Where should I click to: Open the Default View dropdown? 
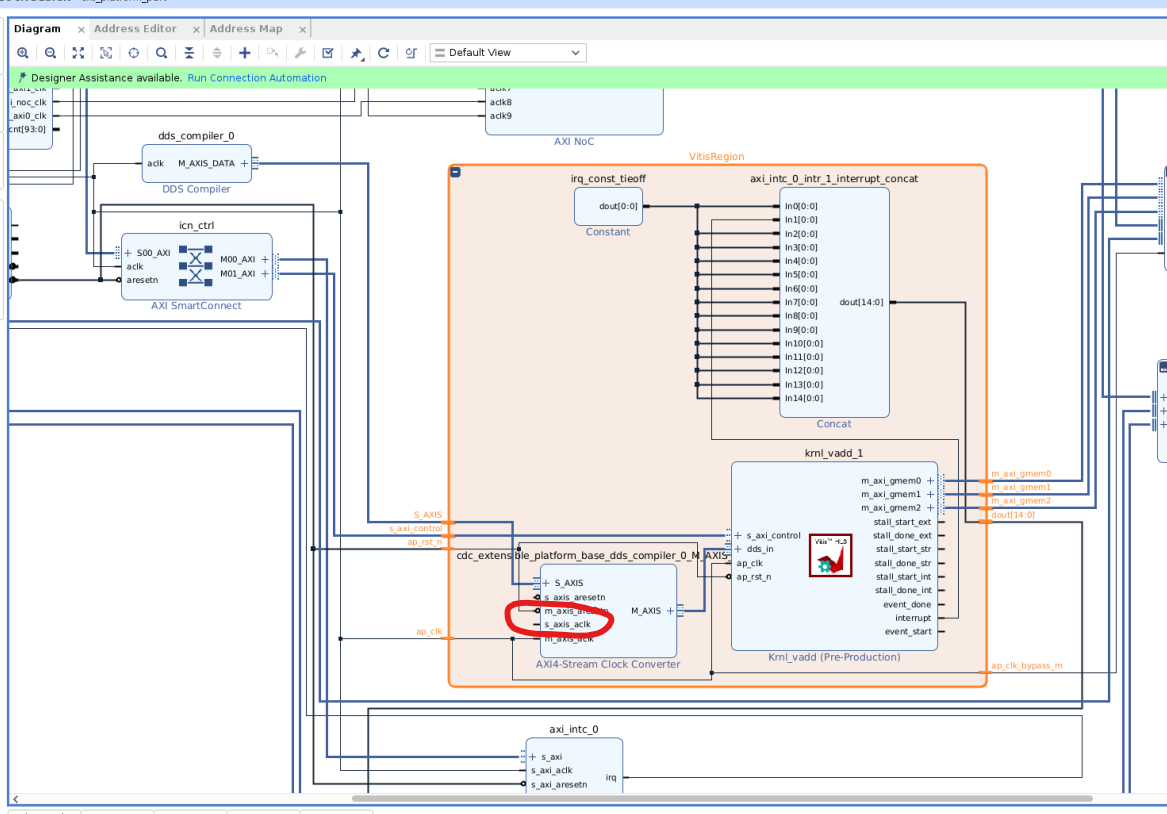coord(508,53)
